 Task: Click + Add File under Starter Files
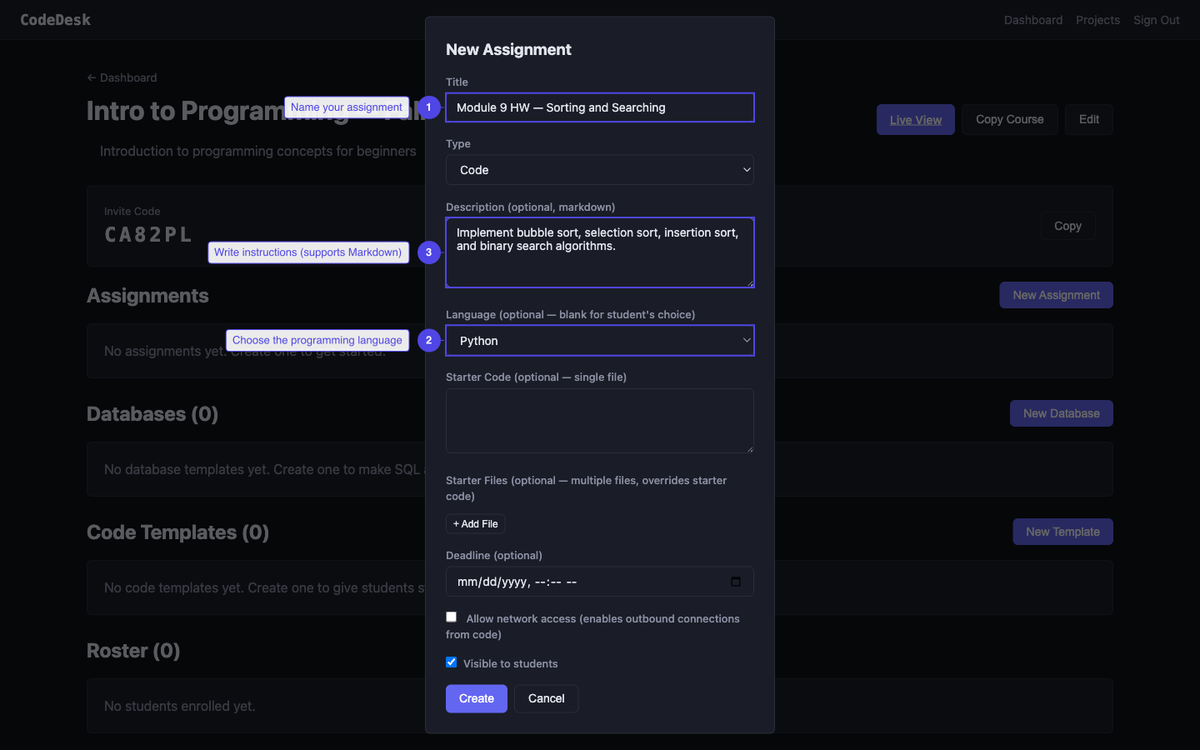click(475, 523)
